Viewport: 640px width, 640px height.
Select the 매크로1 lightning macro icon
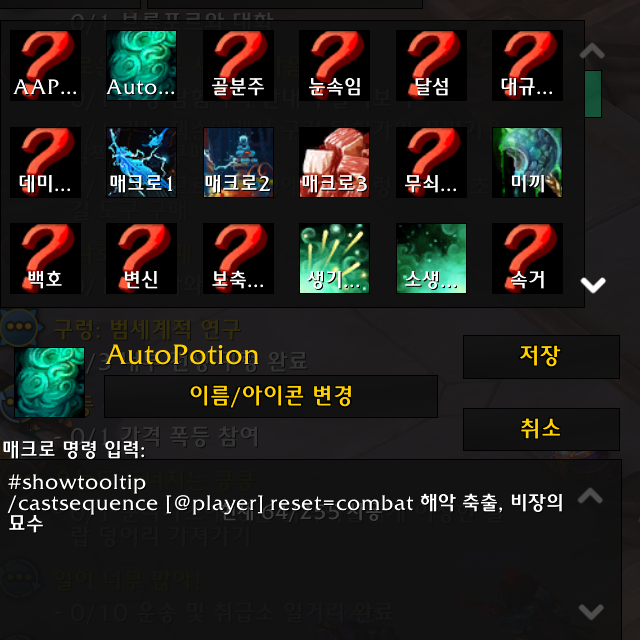pos(141,162)
